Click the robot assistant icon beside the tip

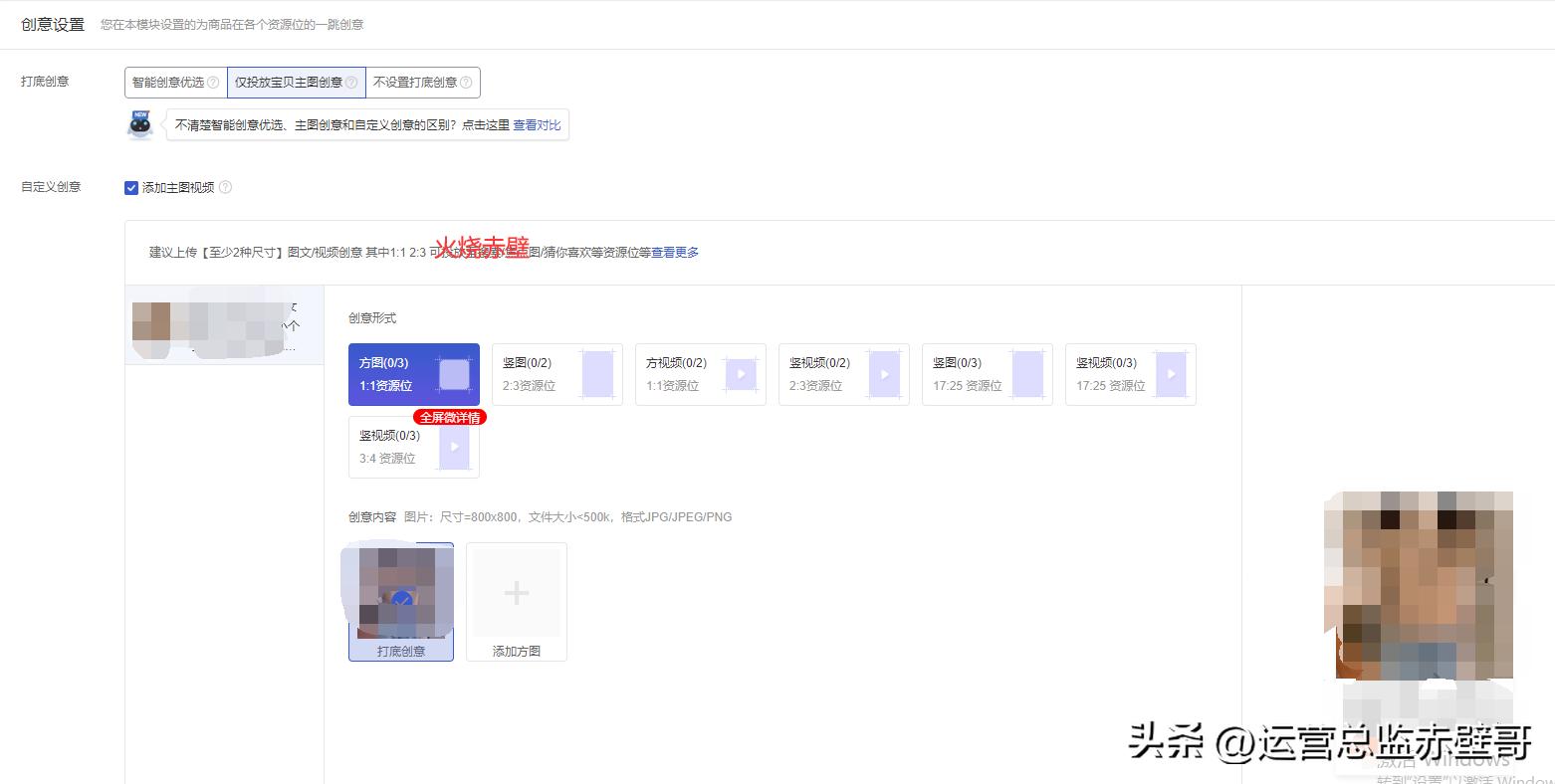coord(139,125)
